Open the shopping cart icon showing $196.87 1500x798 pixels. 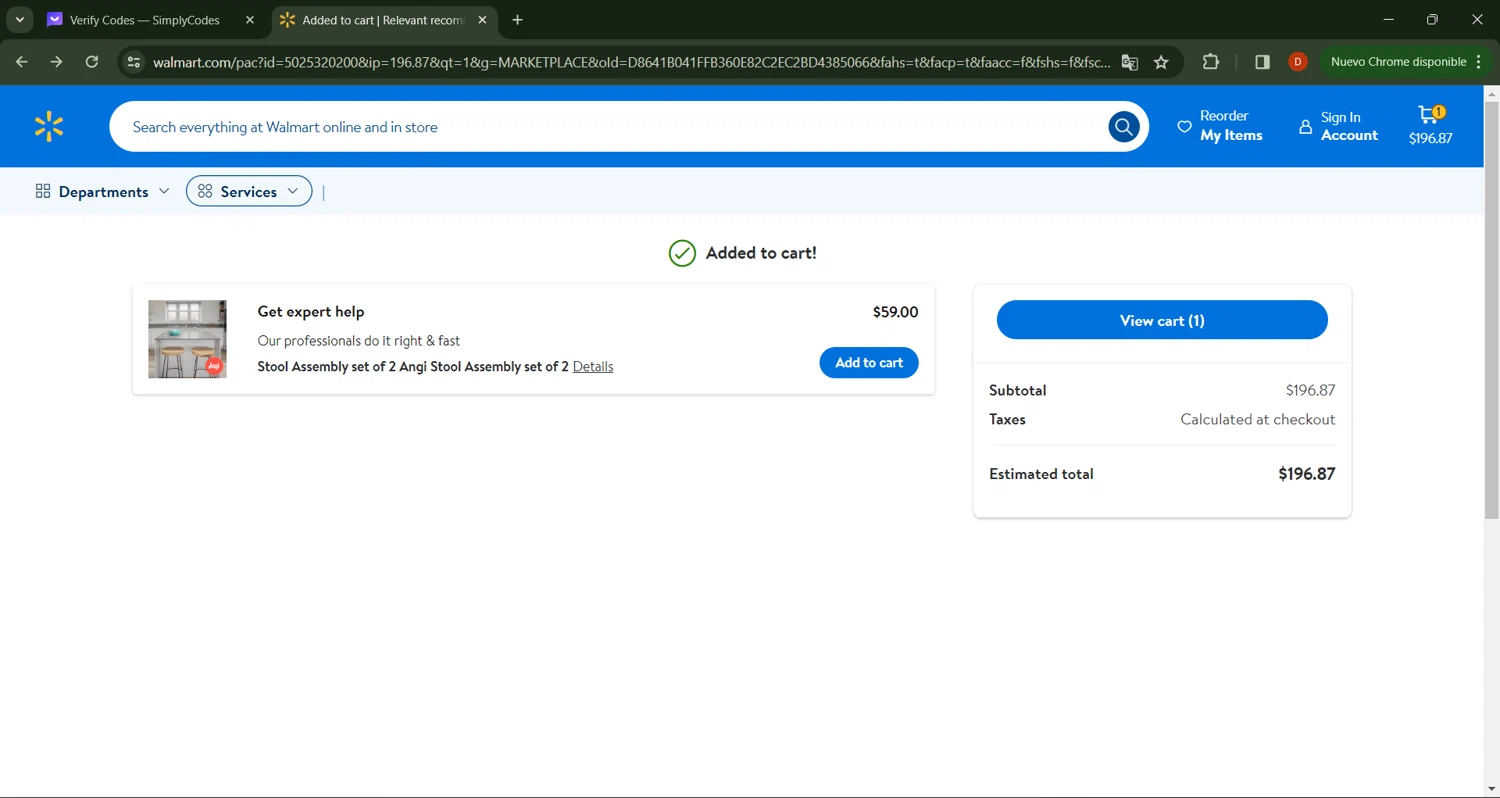point(1430,126)
